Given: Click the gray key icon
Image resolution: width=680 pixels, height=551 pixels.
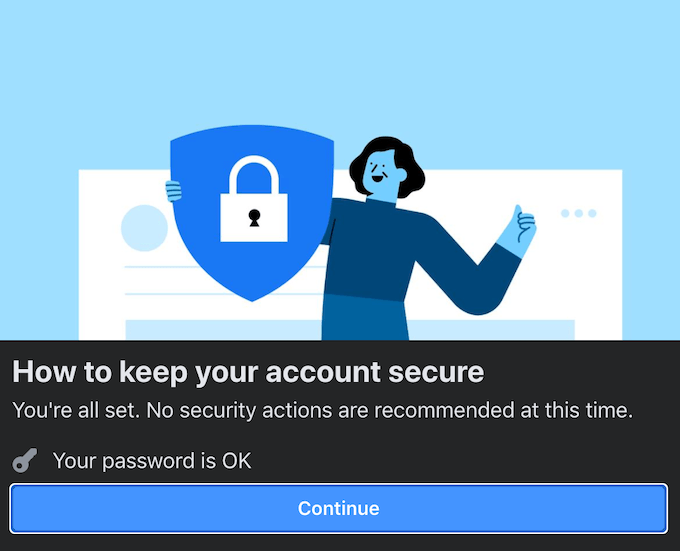Looking at the screenshot, I should 25,461.
